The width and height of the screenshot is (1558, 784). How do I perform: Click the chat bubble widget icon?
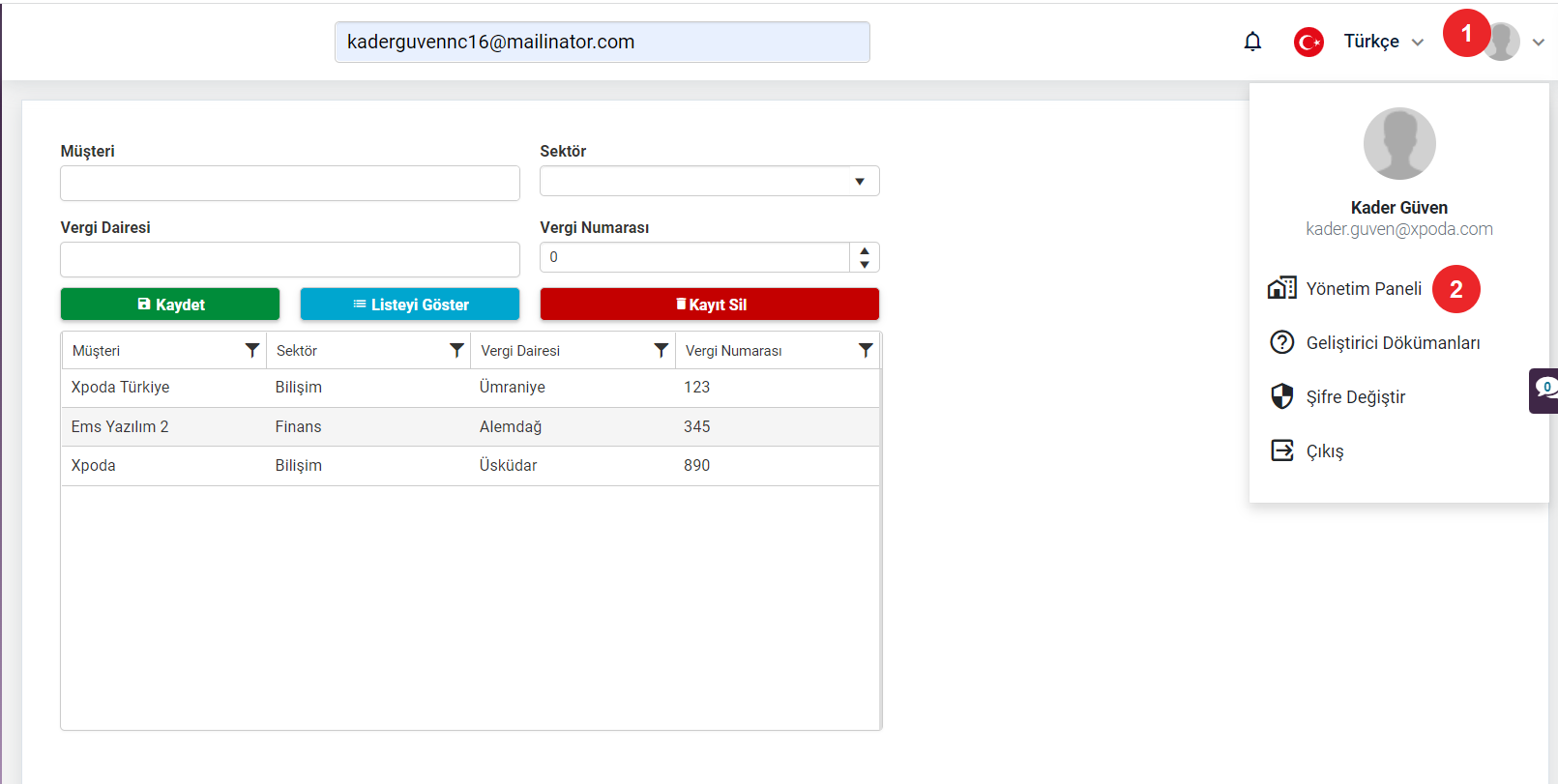point(1544,391)
